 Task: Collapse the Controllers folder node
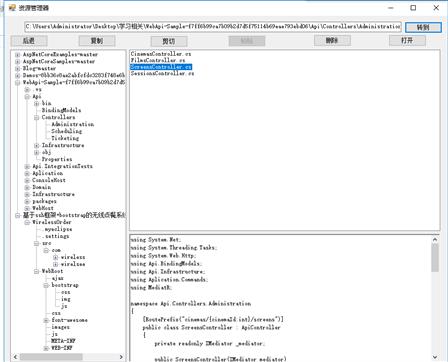[x=37, y=117]
